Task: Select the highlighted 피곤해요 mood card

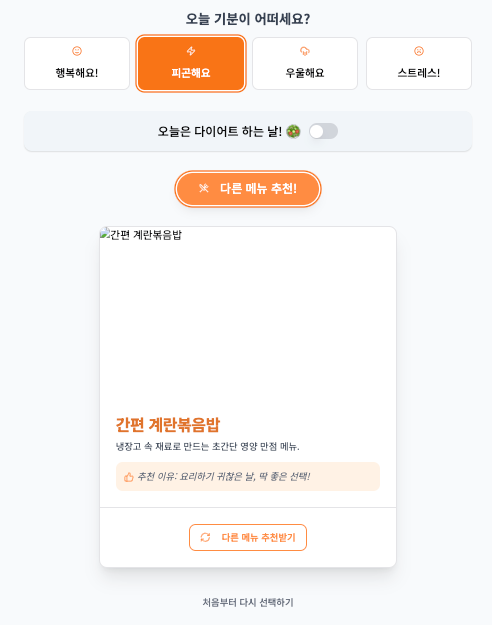Action: point(191,63)
